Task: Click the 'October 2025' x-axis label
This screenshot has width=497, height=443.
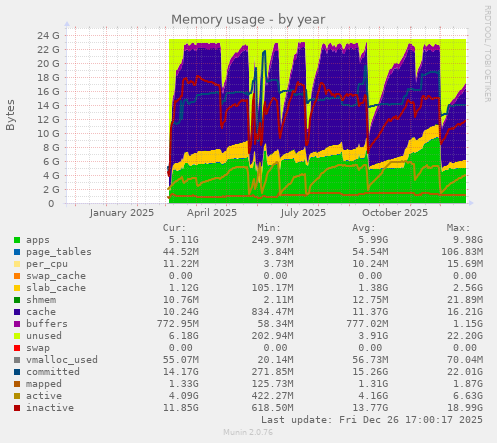Action: (395, 213)
